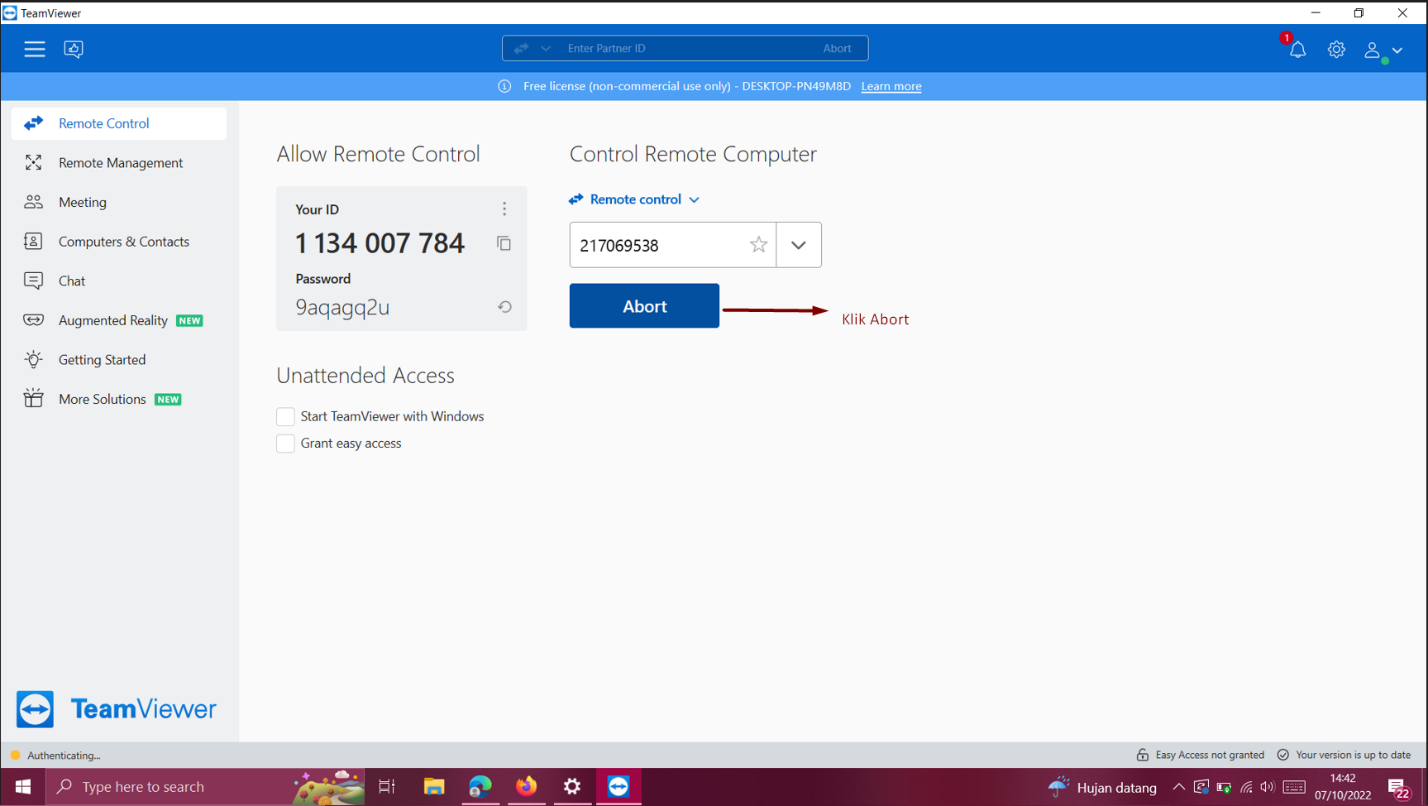
Task: Copy Your ID with the copy icon
Action: [504, 243]
